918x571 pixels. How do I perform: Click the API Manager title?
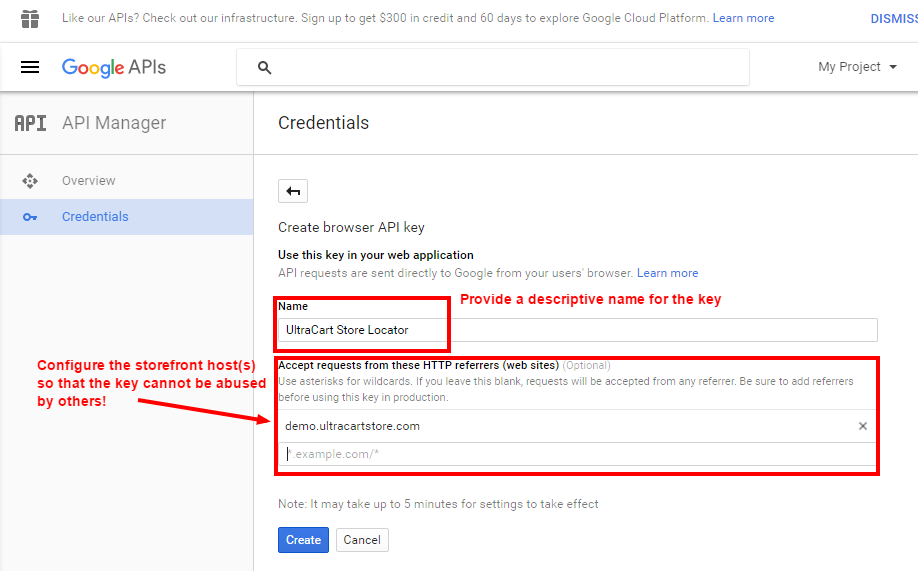pyautogui.click(x=114, y=123)
